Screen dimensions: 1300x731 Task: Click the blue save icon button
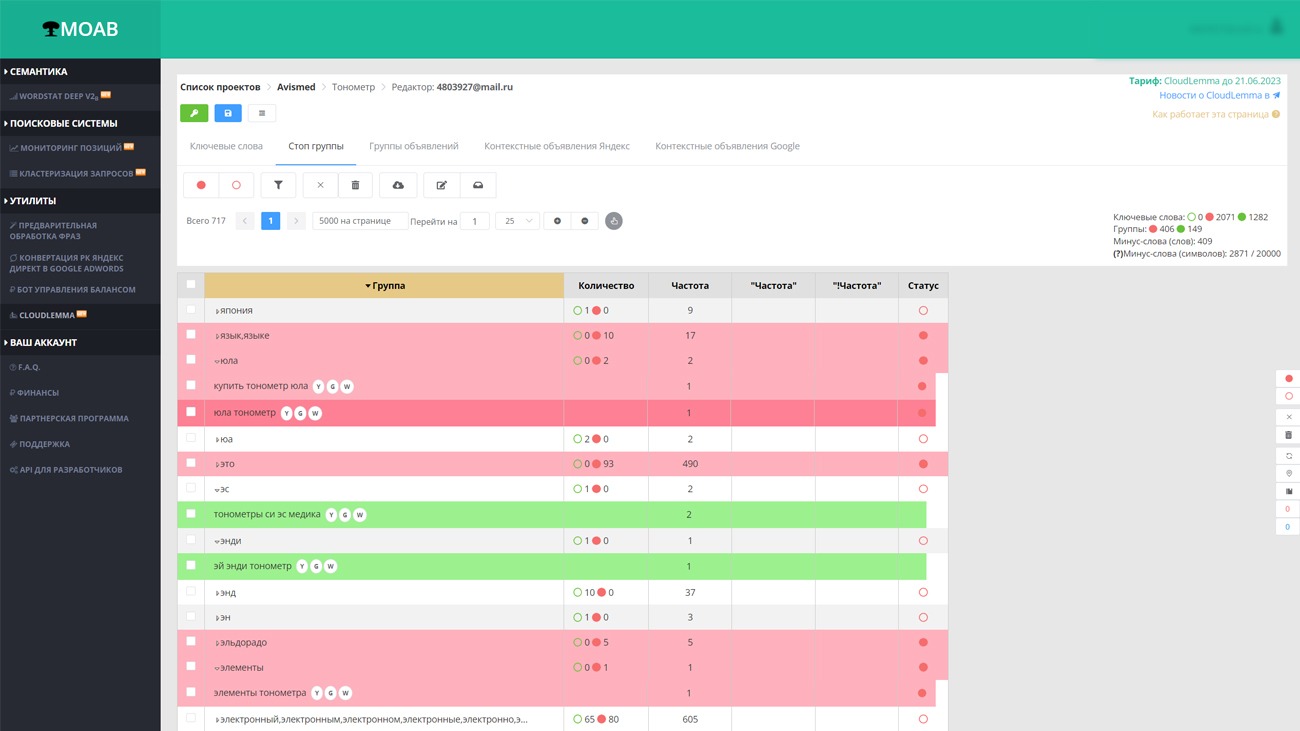228,113
